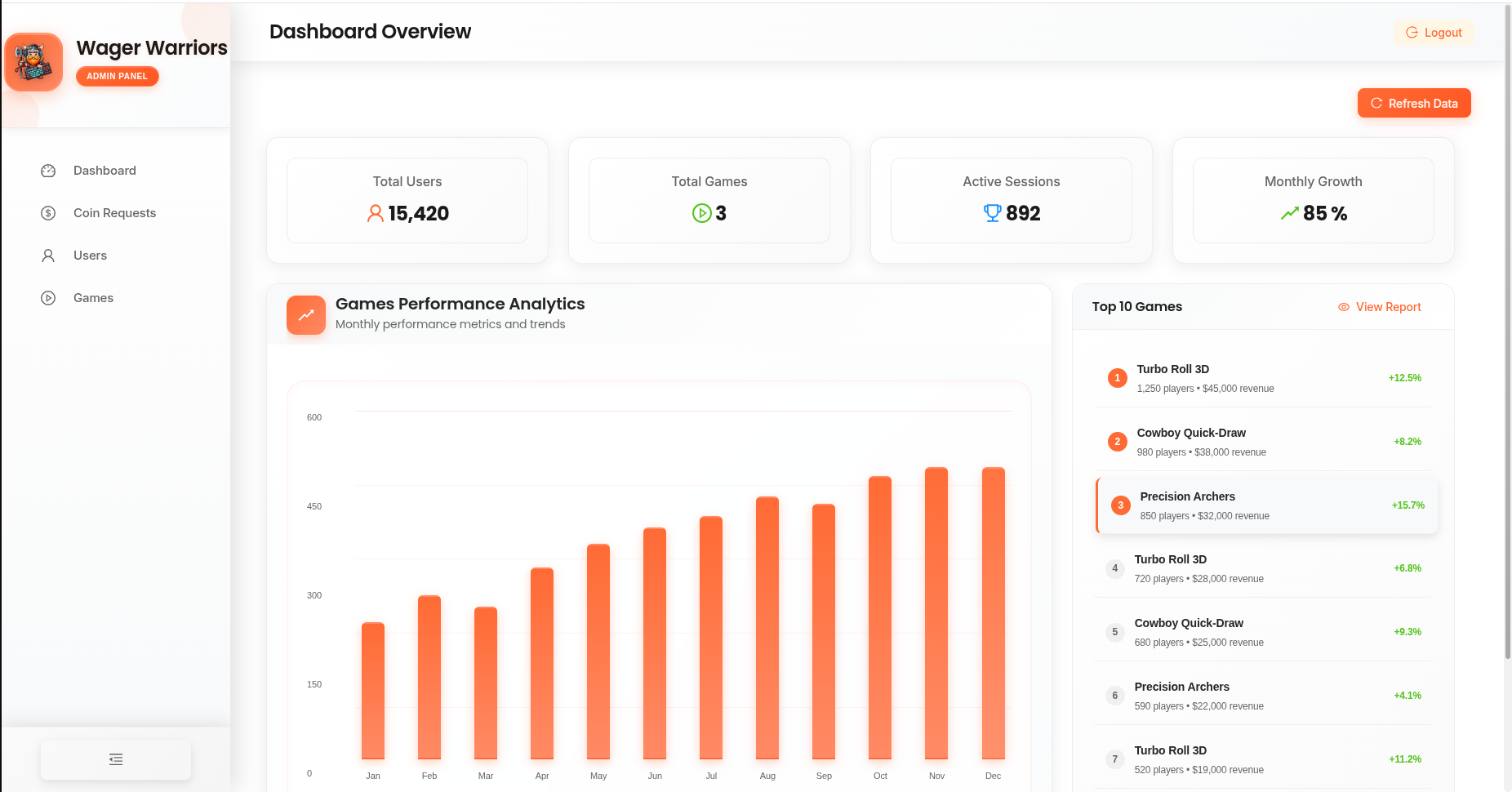Click the Total Users person icon
This screenshot has height=792, width=1512.
(x=375, y=213)
